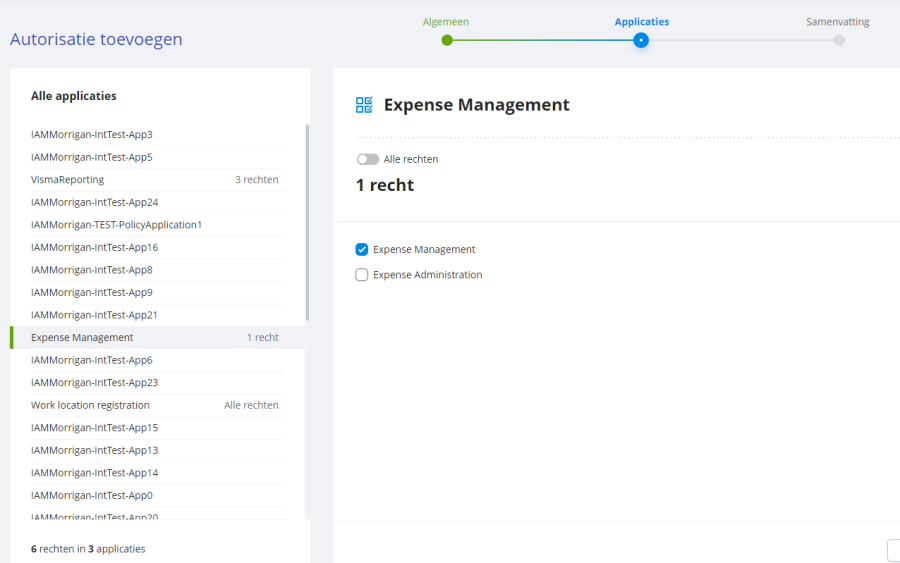Click the '3 rechten' count for VismaReporting
The height and width of the screenshot is (563, 900).
click(x=257, y=180)
